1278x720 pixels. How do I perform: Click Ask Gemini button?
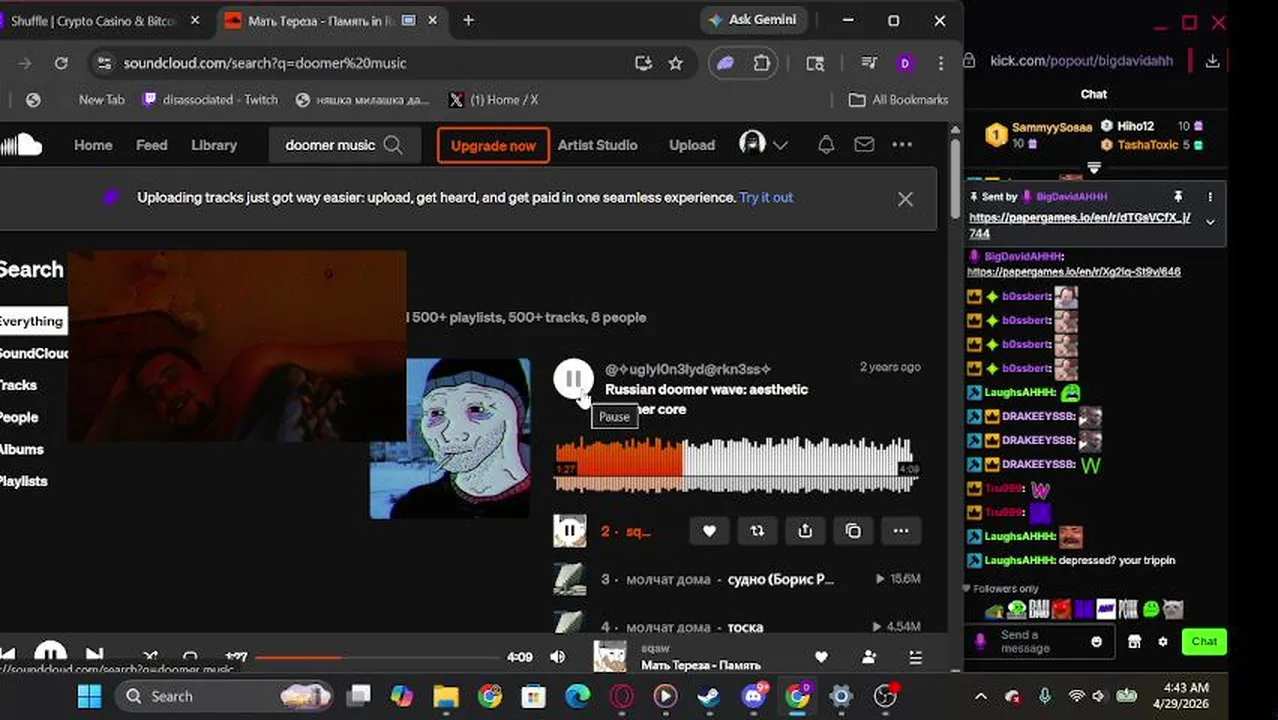click(752, 20)
